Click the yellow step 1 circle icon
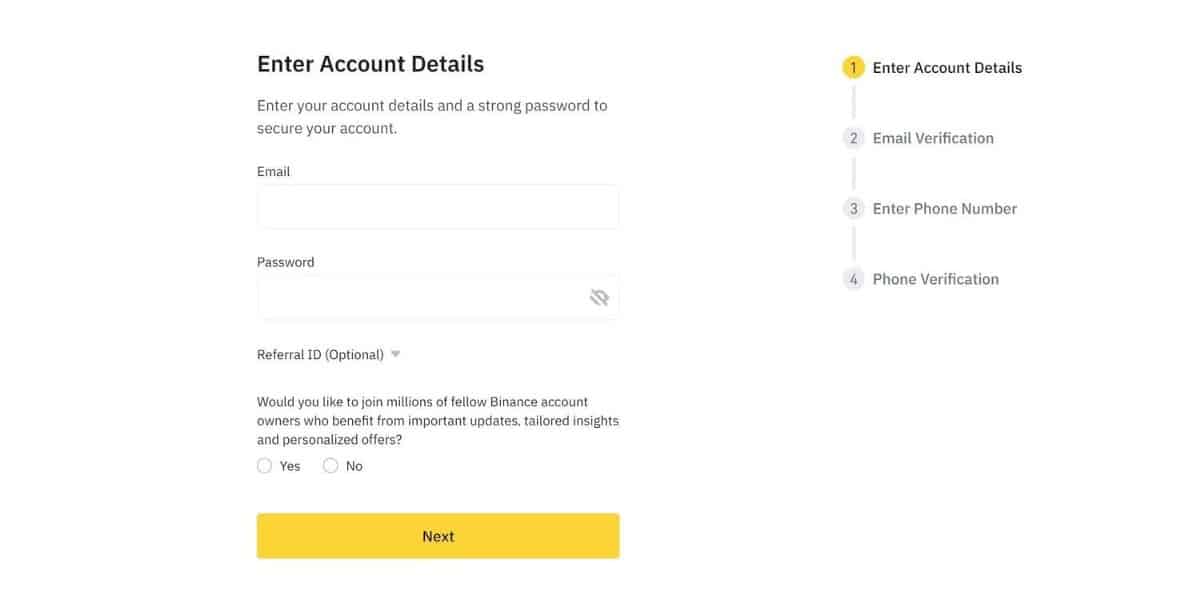This screenshot has height=598, width=1200. click(x=853, y=67)
